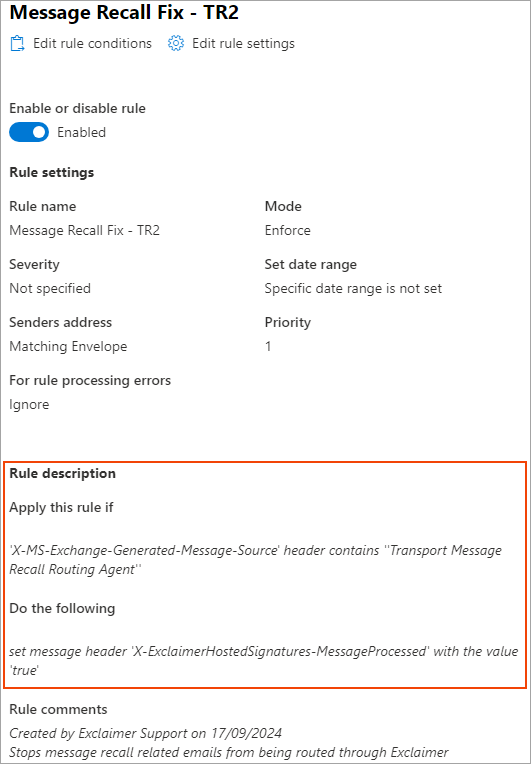Toggle the Enabled rule switch off
This screenshot has height=764, width=531.
coord(29,132)
